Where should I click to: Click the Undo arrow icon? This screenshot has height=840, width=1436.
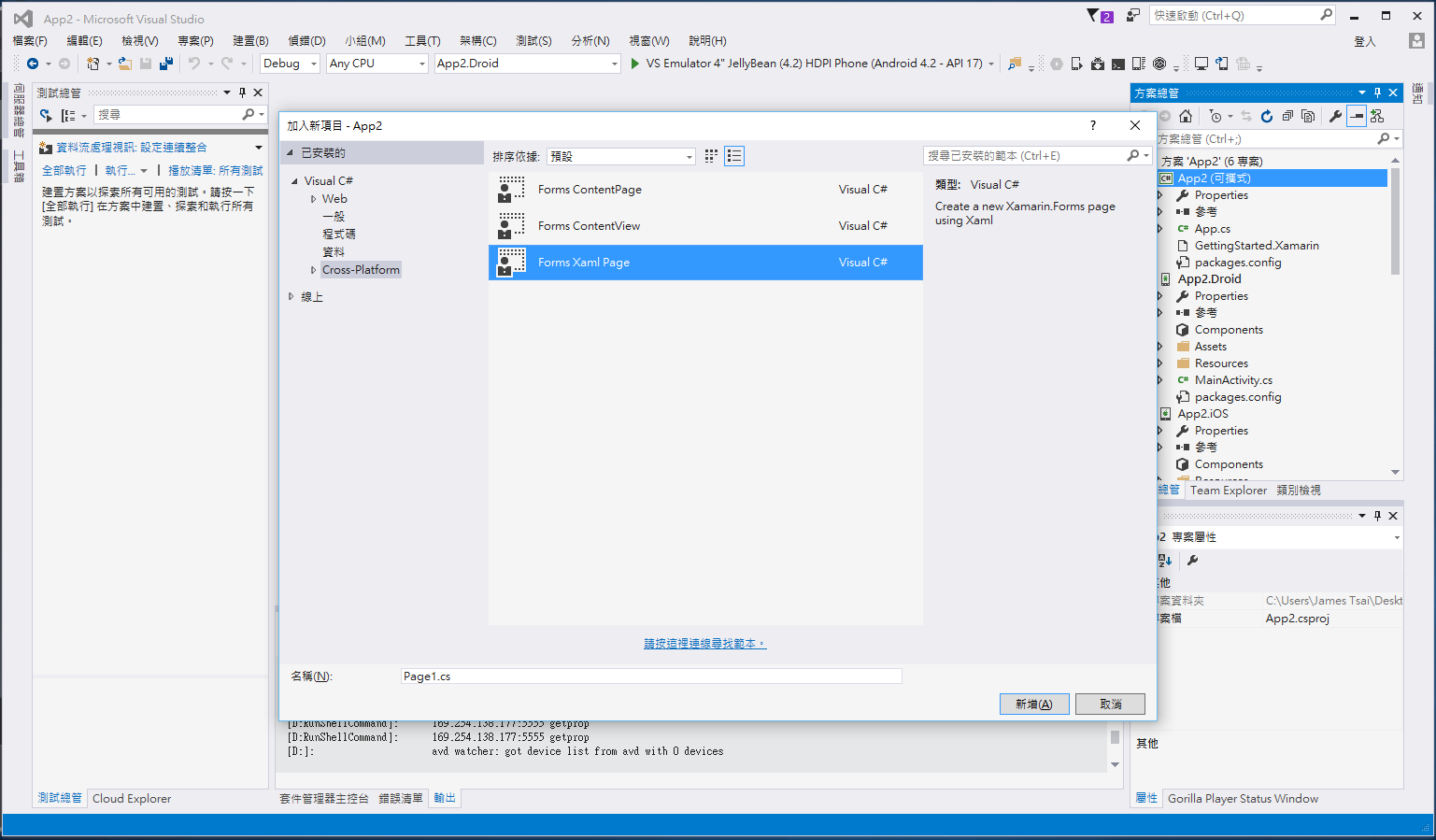click(x=194, y=64)
